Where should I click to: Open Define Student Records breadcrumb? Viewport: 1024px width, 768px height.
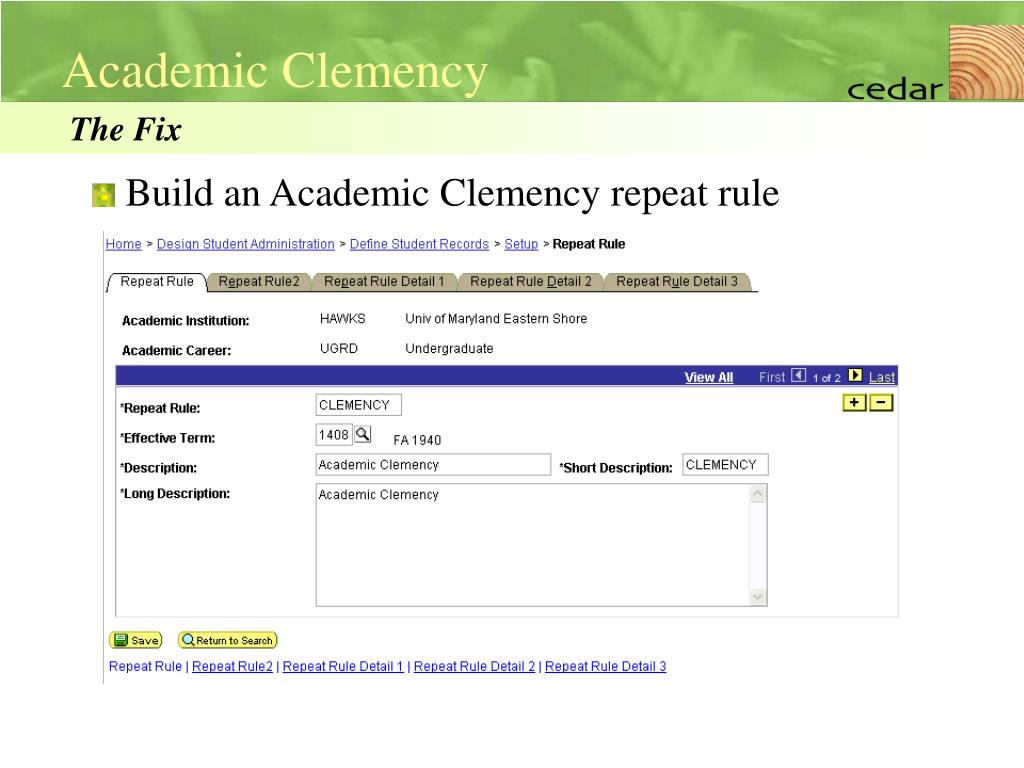(x=419, y=244)
